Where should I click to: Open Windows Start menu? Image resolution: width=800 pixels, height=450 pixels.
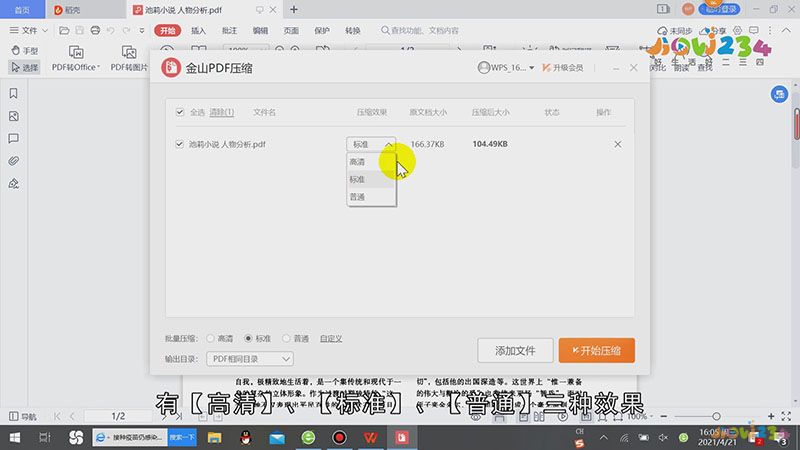click(15, 437)
